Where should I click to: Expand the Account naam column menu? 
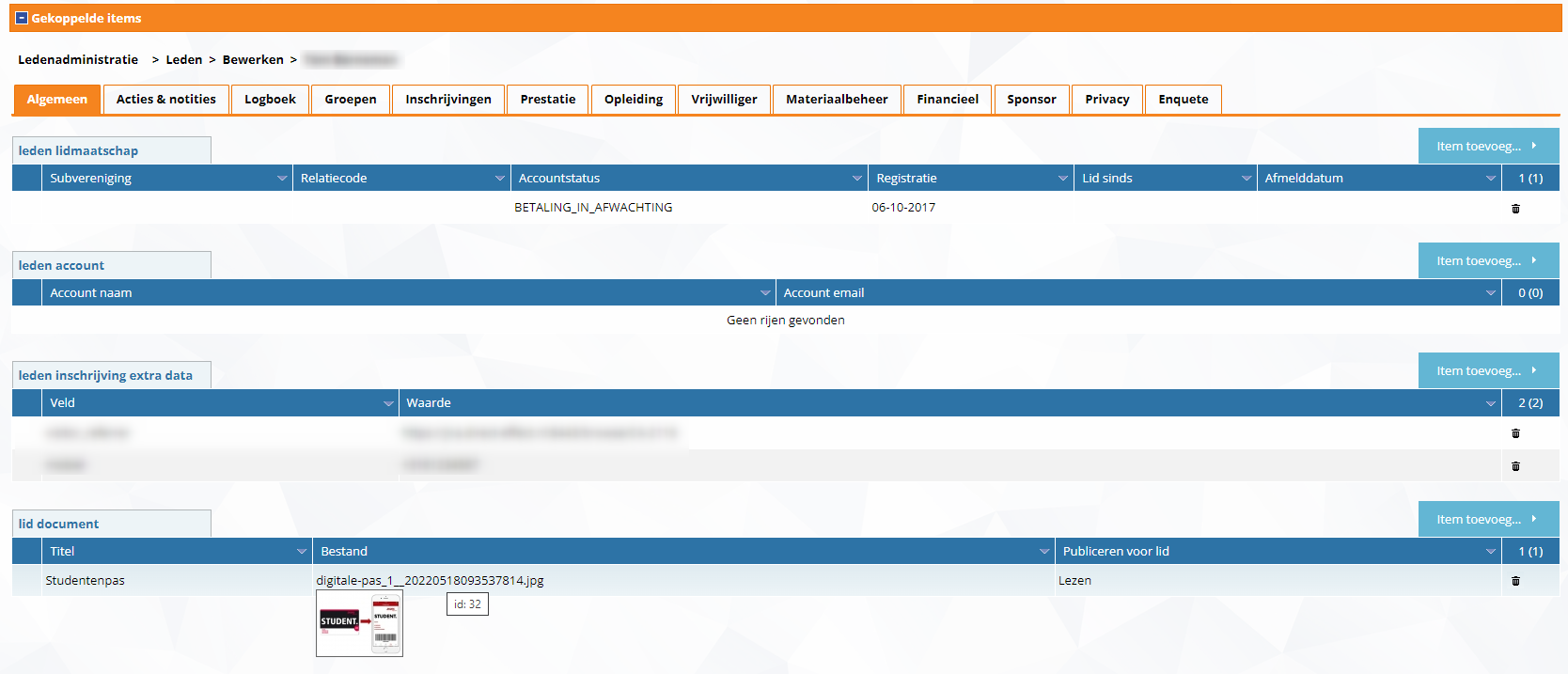click(764, 293)
